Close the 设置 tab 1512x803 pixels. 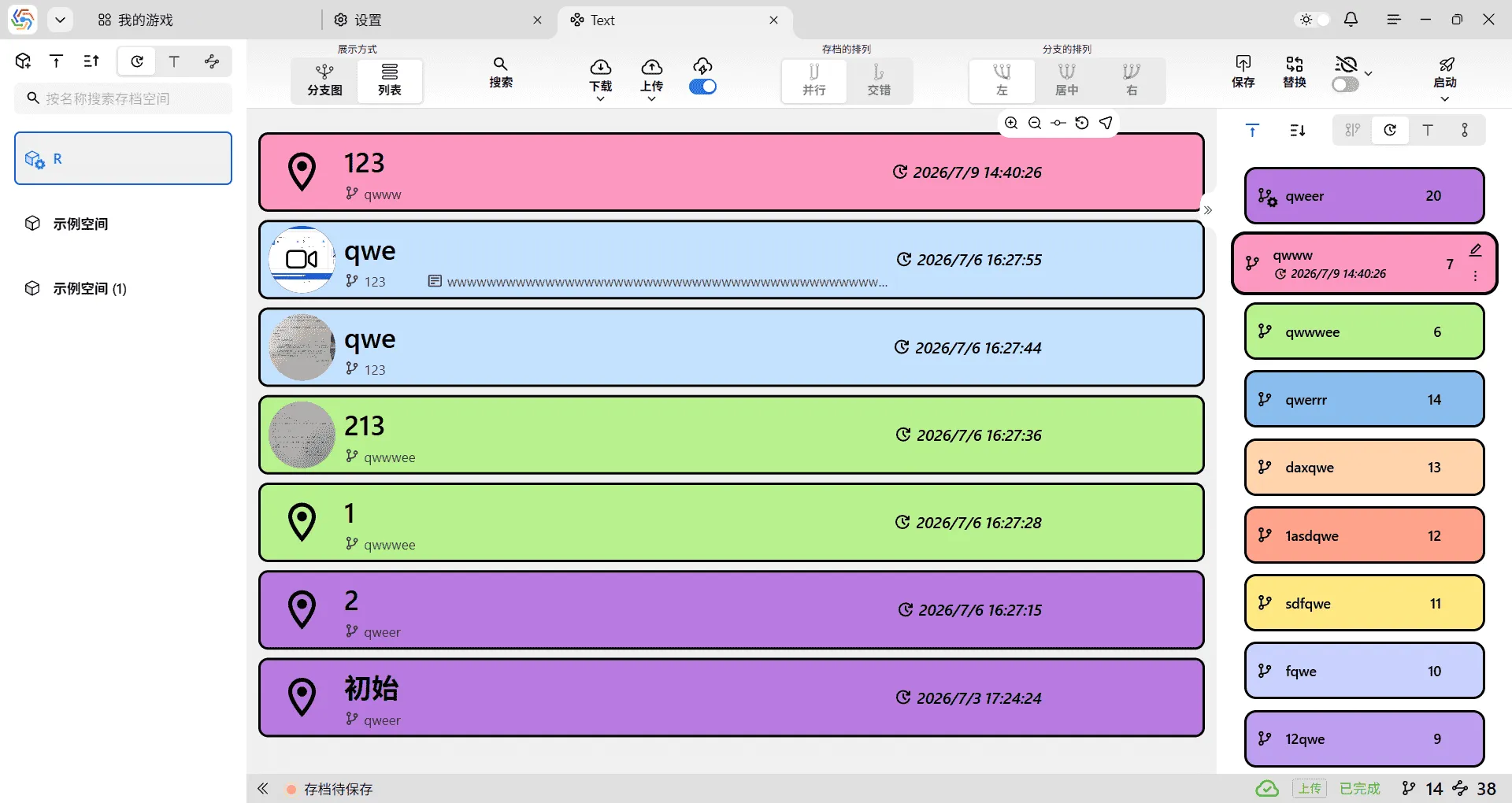coord(537,20)
